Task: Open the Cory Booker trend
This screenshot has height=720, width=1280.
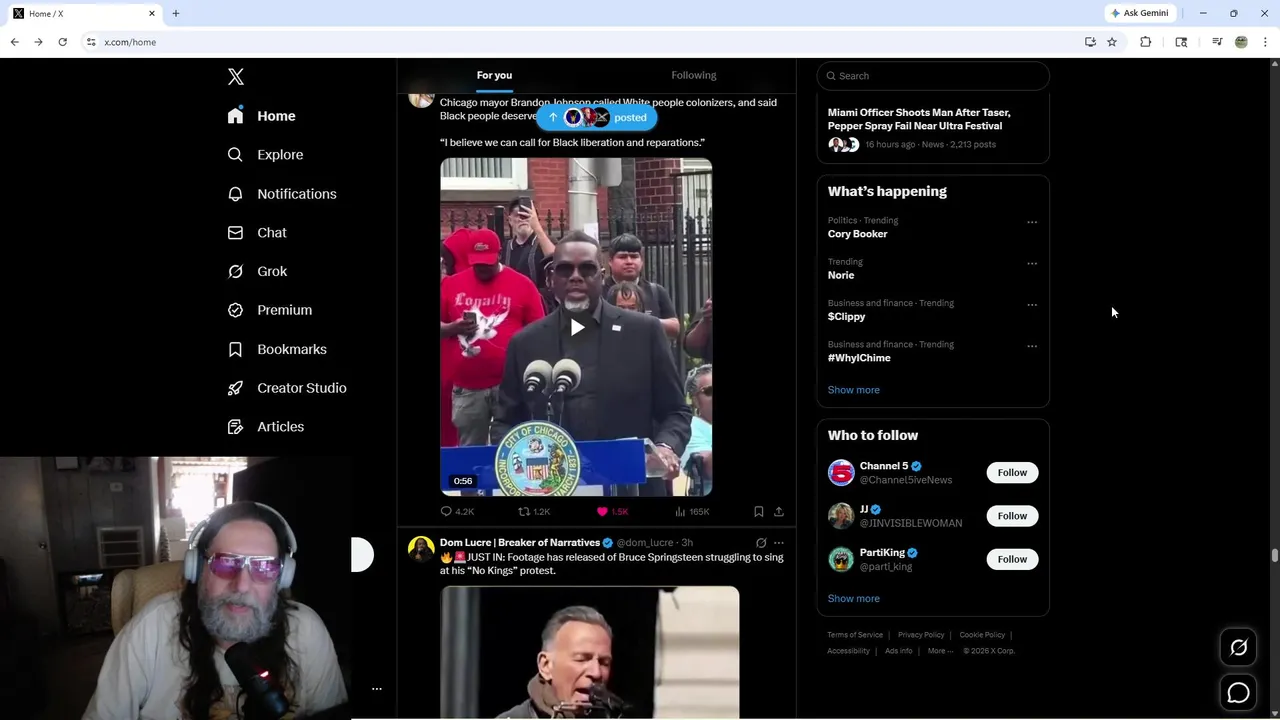Action: 858,234
